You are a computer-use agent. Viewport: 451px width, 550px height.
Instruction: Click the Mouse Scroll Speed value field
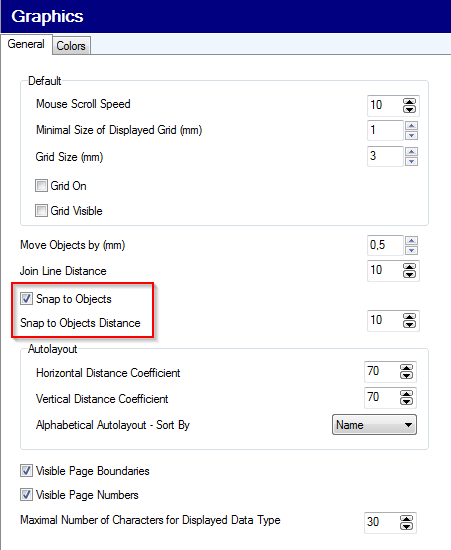(x=384, y=105)
